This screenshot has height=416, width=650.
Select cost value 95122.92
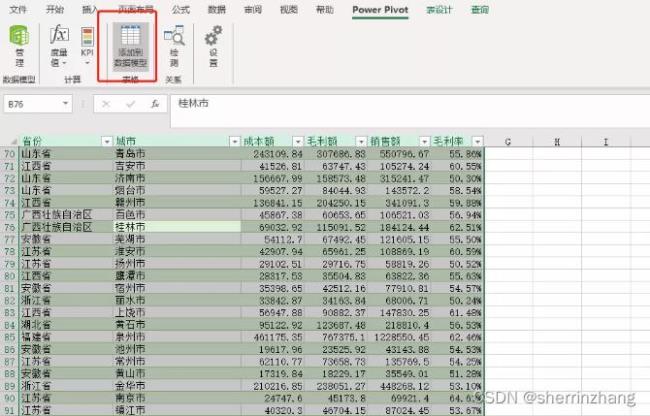tap(273, 325)
